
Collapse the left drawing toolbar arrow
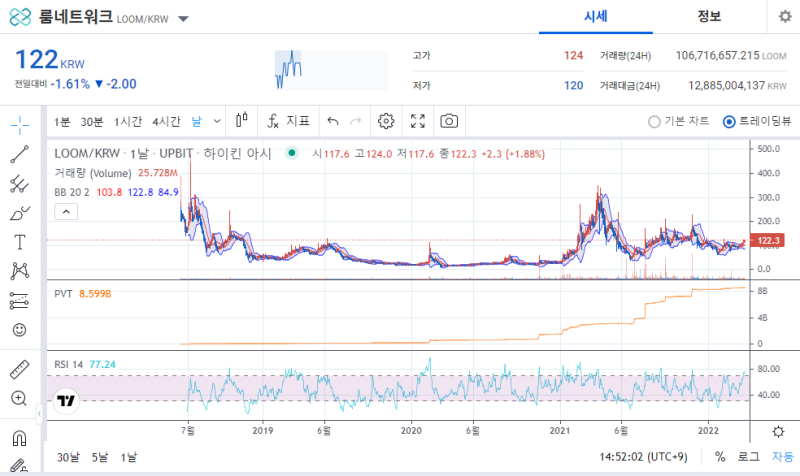(x=39, y=414)
